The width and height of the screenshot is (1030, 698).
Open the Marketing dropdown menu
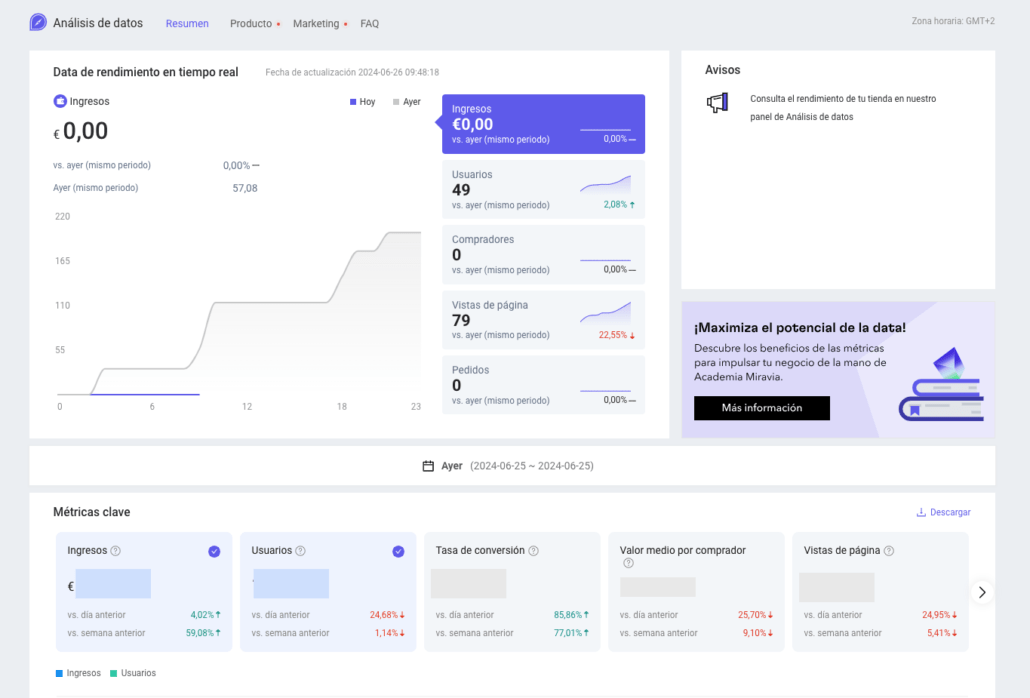click(x=316, y=23)
